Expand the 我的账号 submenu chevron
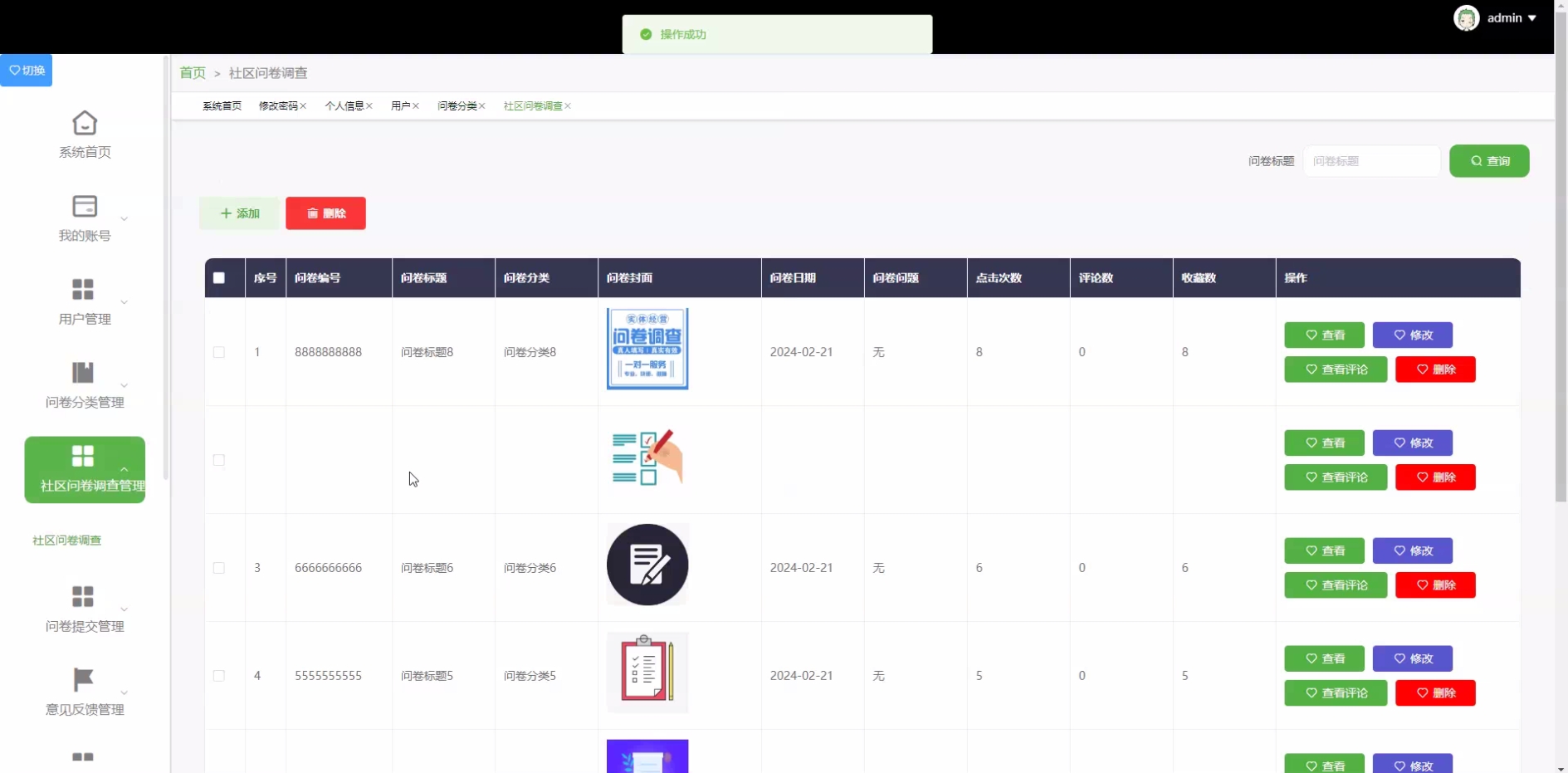 [125, 219]
